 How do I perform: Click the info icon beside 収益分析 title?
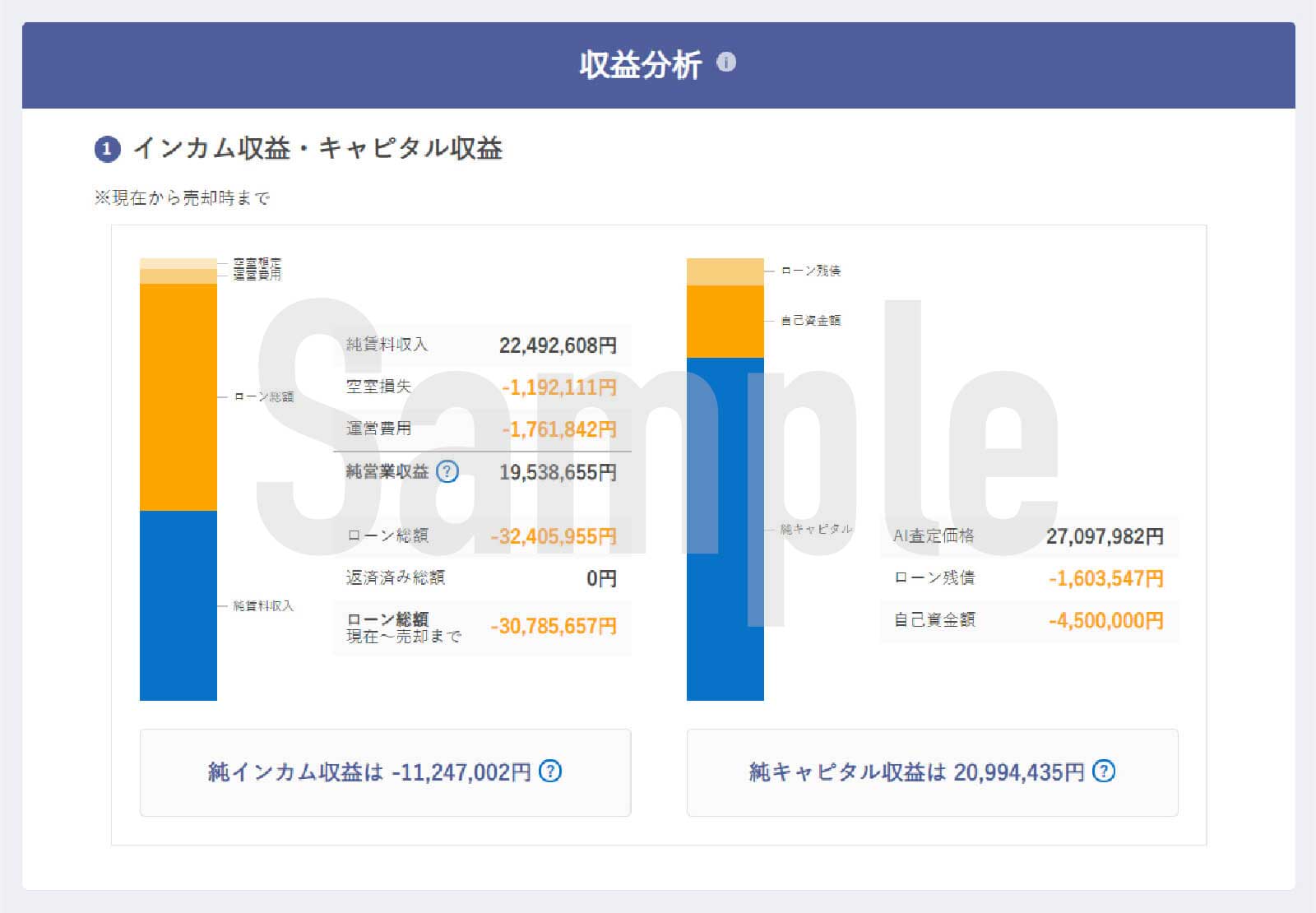pos(725,63)
